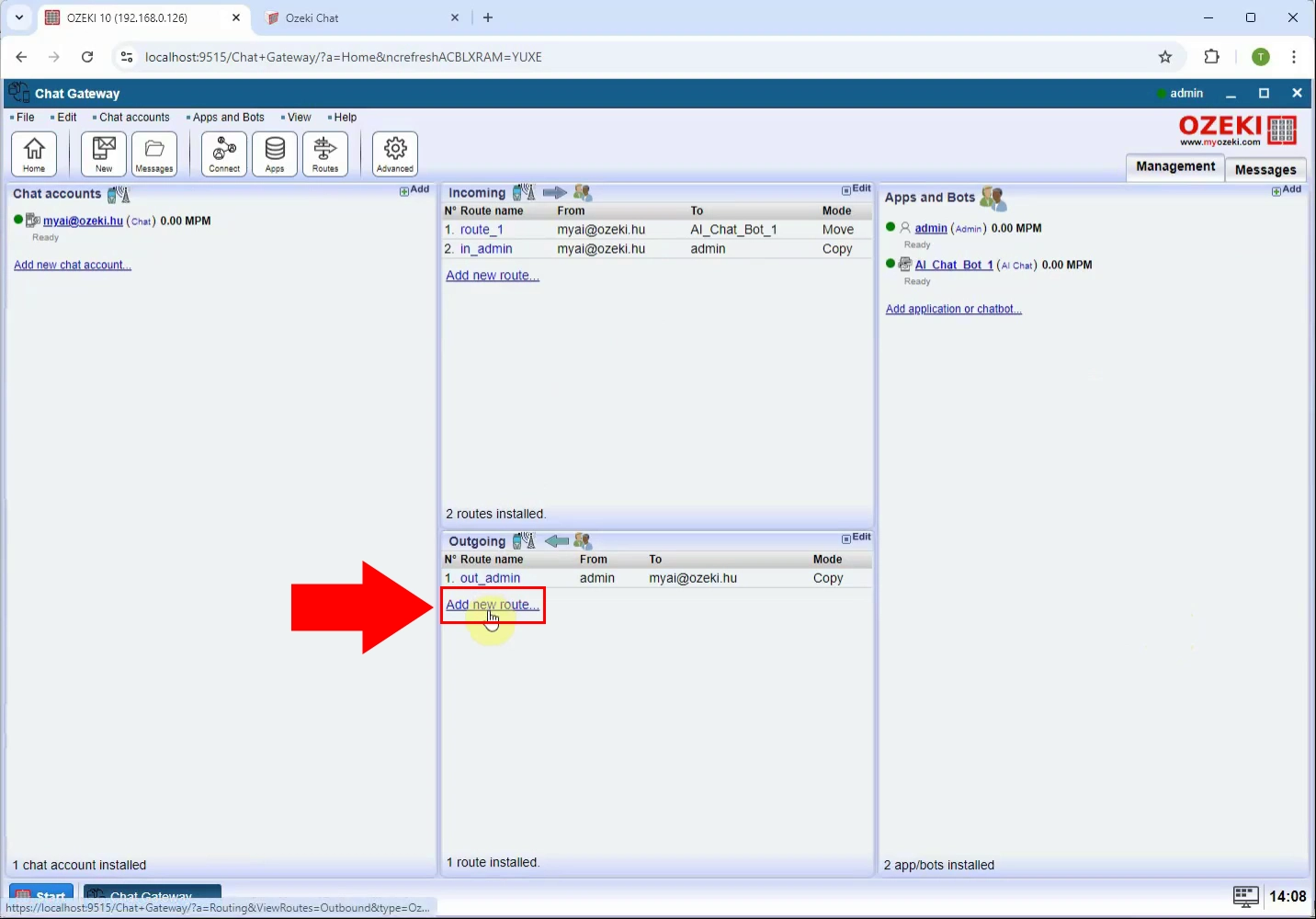The image size is (1316, 919).
Task: Click the browser address bar URL
Action: pyautogui.click(x=344, y=57)
